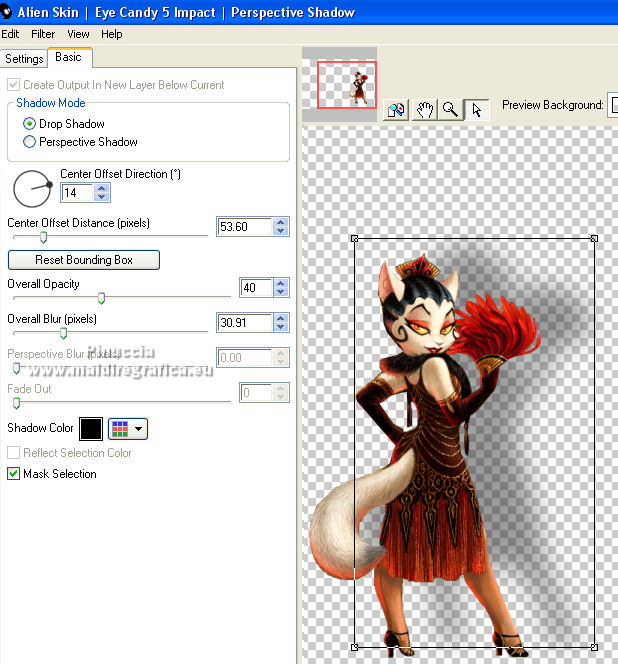The image size is (618, 664).
Task: Select the Hand pan tool
Action: point(425,110)
